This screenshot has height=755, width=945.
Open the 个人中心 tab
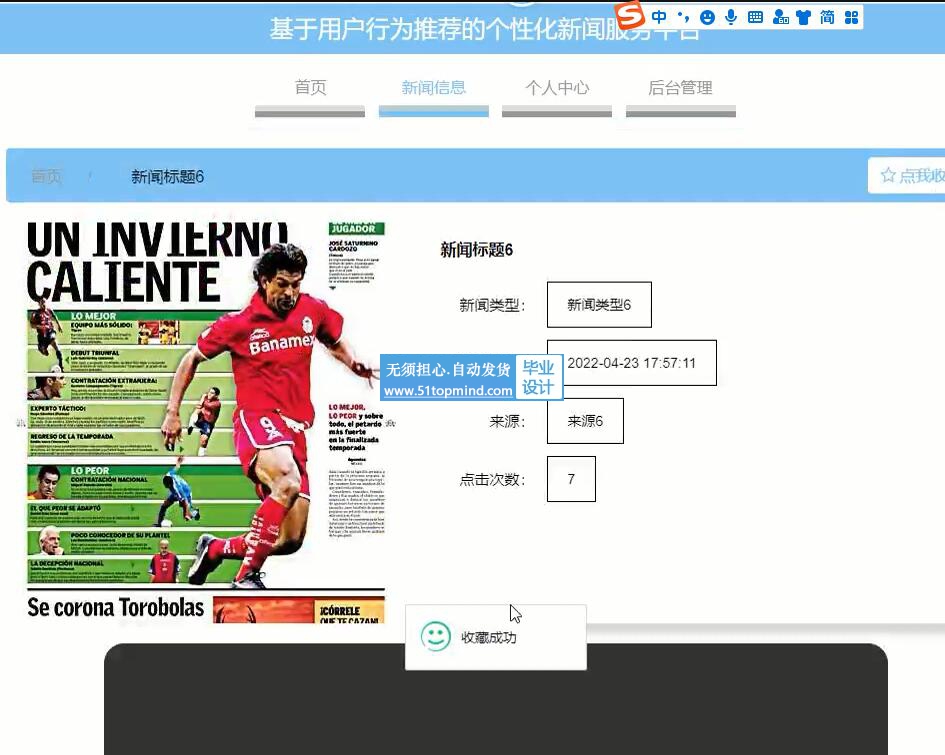[557, 89]
